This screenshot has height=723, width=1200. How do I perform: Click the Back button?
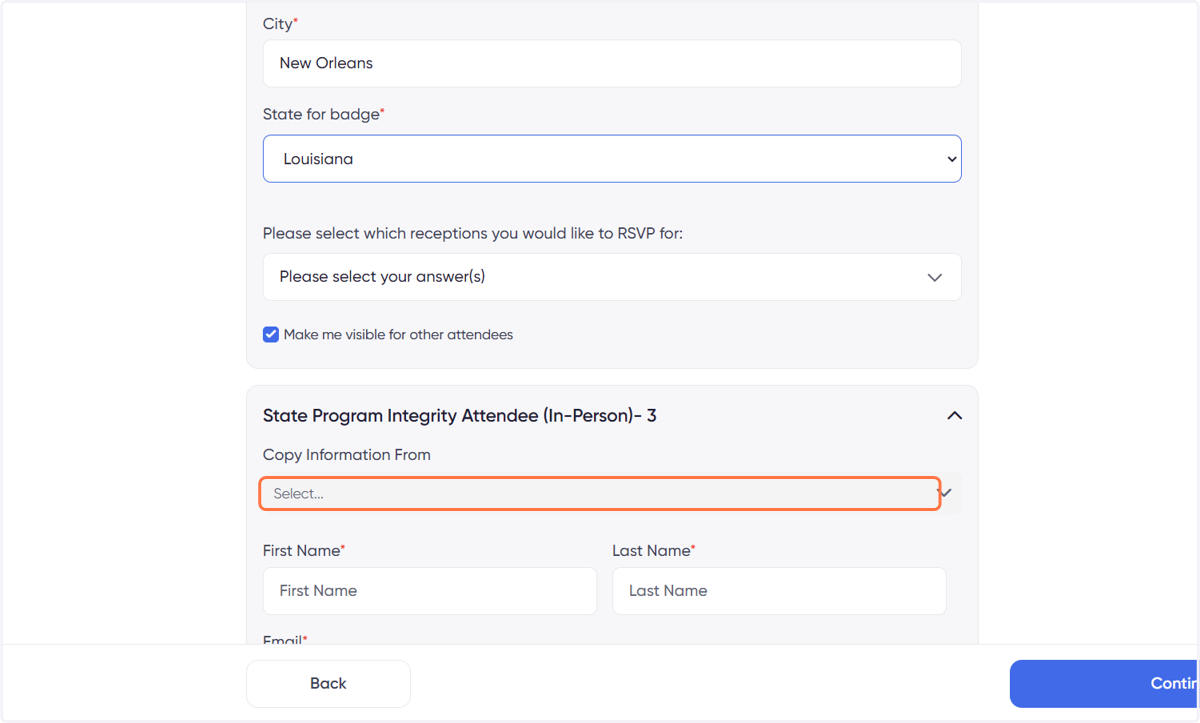click(x=328, y=684)
